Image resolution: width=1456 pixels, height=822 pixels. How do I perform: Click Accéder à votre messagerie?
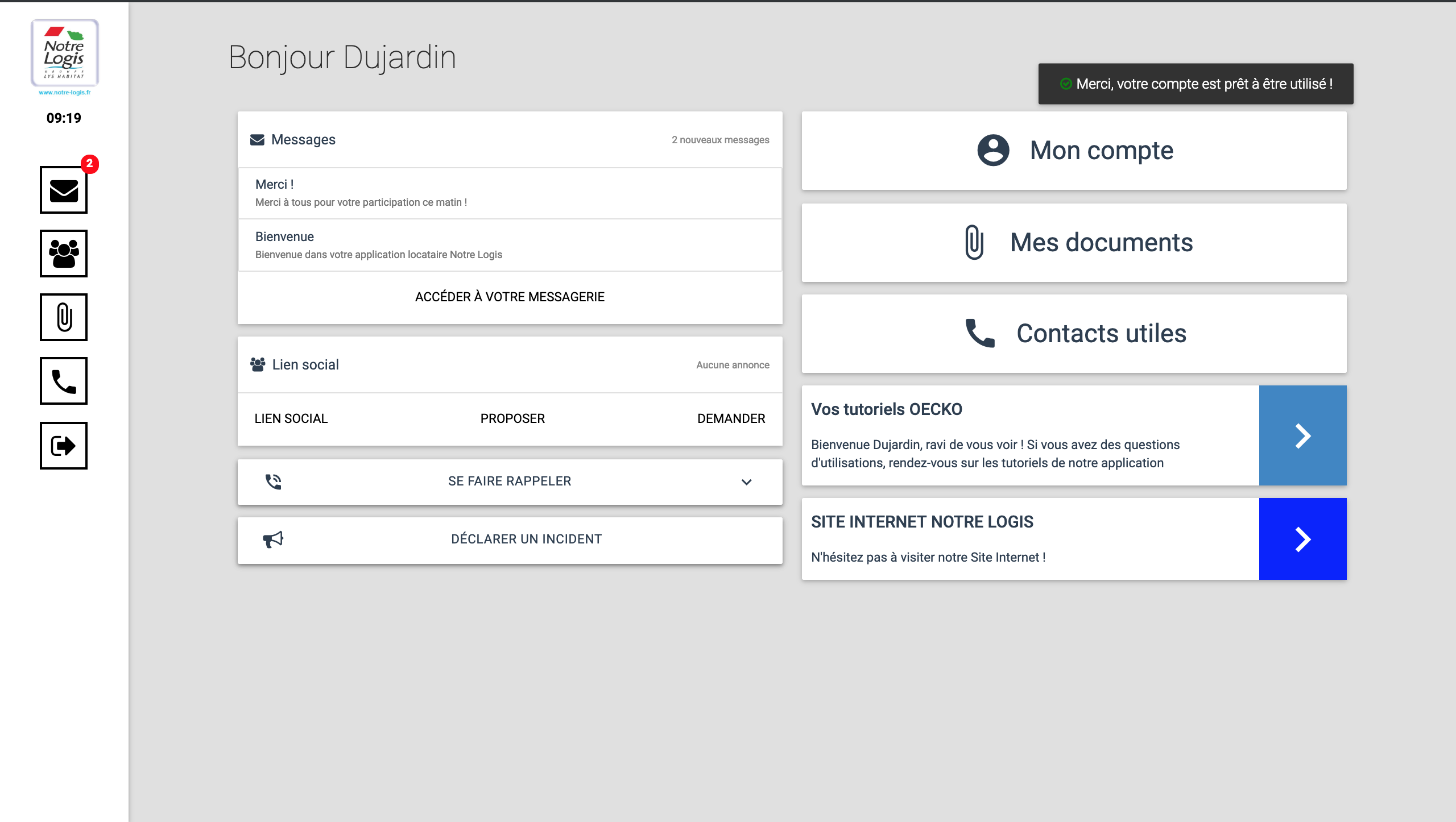point(510,297)
